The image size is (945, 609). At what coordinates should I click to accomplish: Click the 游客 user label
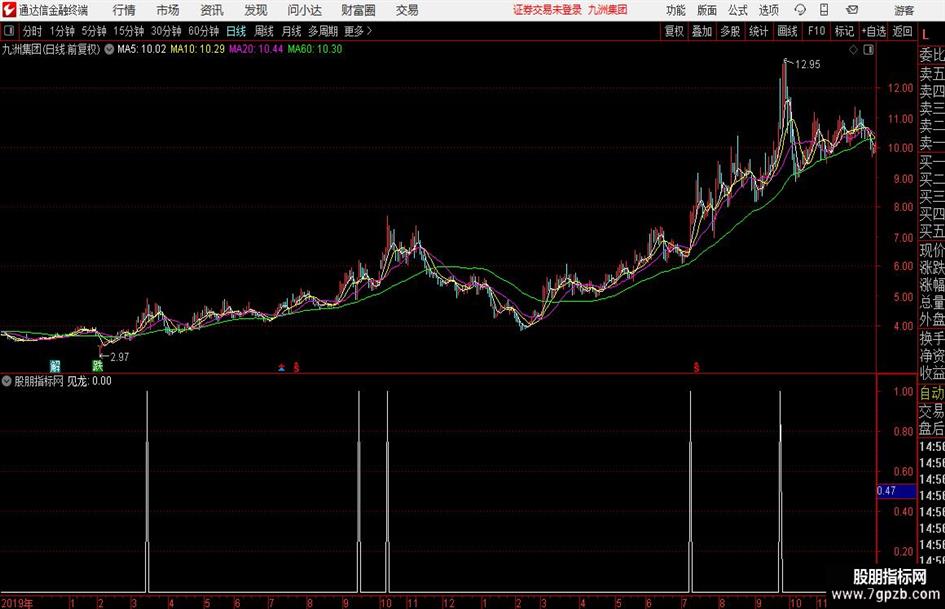pos(903,10)
